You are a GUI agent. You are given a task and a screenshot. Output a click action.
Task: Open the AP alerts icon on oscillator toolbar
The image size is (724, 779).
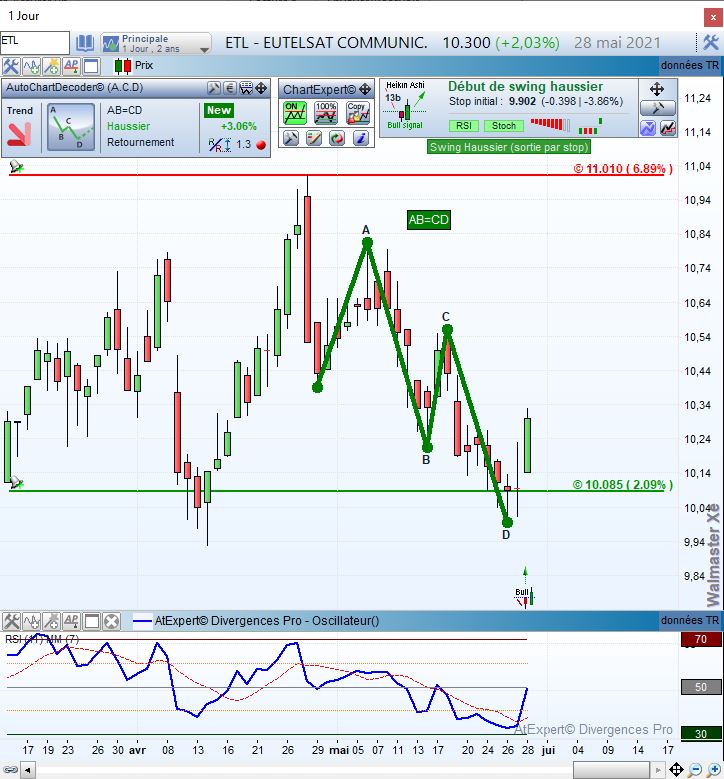pyautogui.click(x=71, y=621)
